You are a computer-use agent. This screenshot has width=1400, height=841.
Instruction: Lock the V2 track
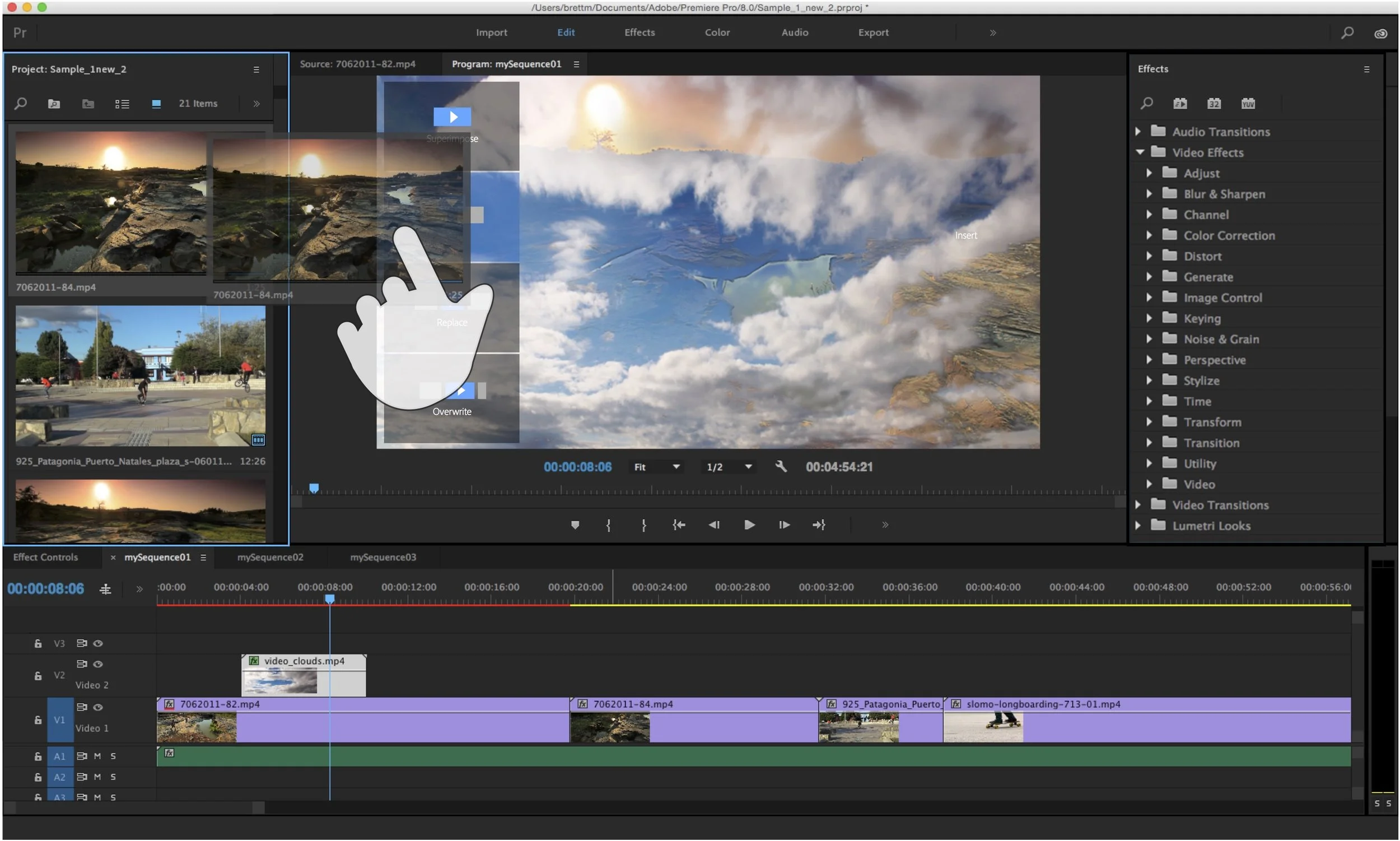38,676
